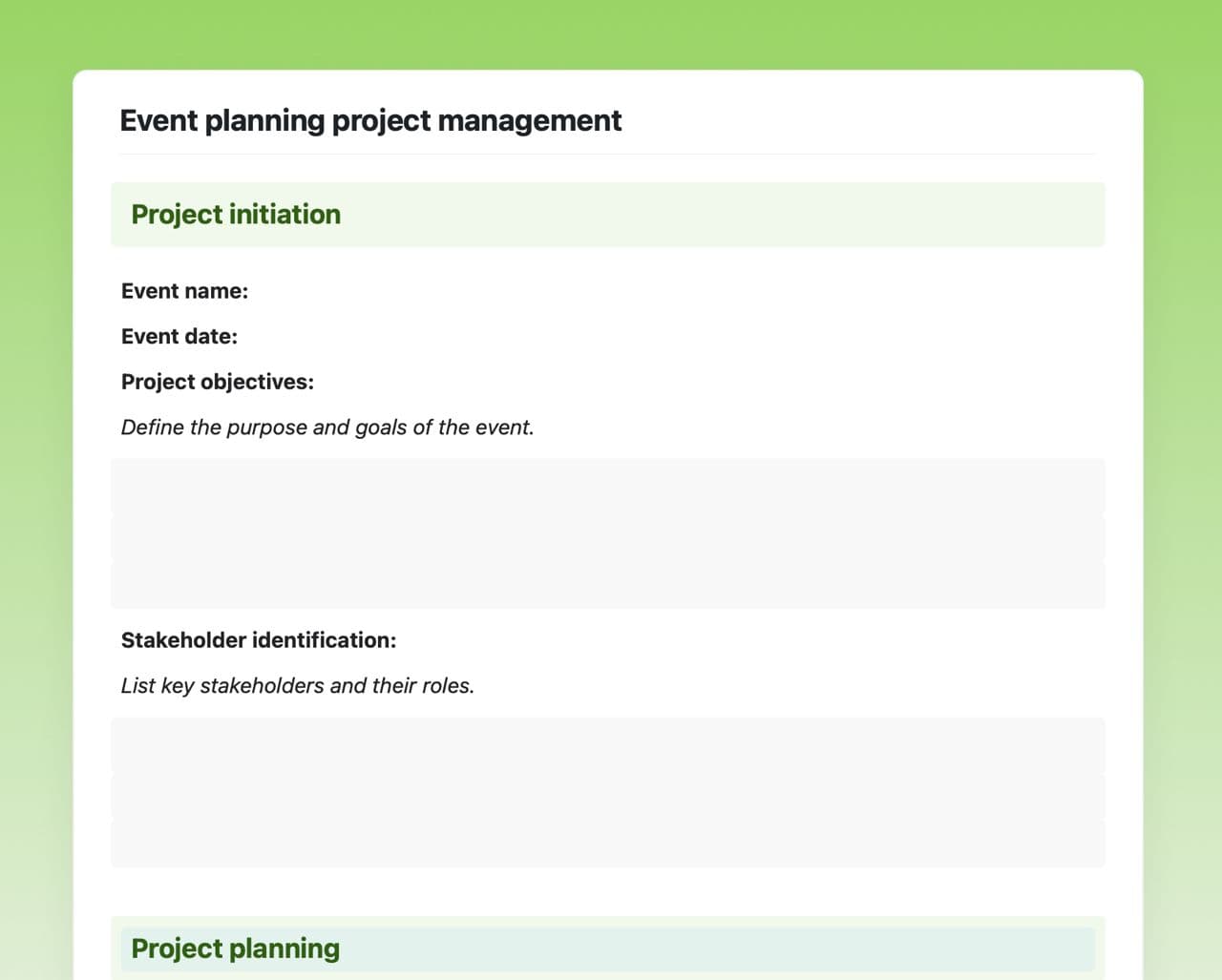The width and height of the screenshot is (1222, 980).
Task: Select the Project initiation section heading
Action: pos(236,215)
